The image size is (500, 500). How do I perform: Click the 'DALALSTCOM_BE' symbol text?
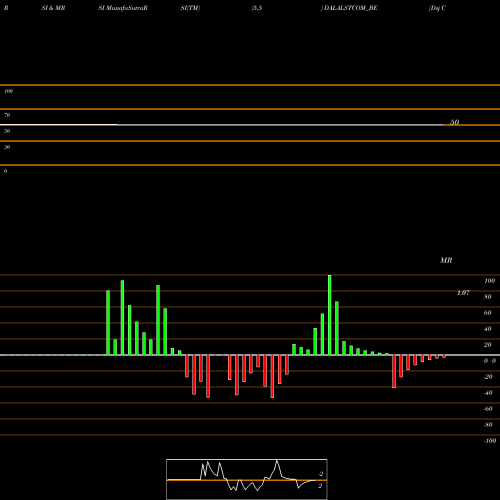(x=351, y=8)
